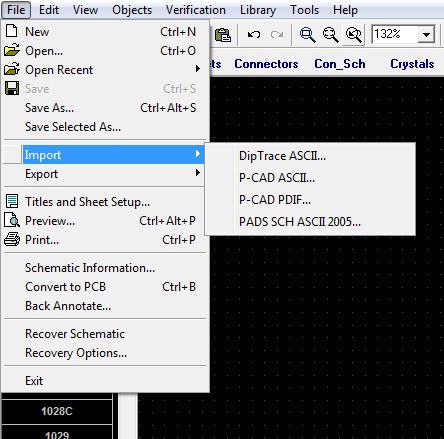The width and height of the screenshot is (444, 439).
Task: Choose Print... from the menu
Action: tap(105, 240)
